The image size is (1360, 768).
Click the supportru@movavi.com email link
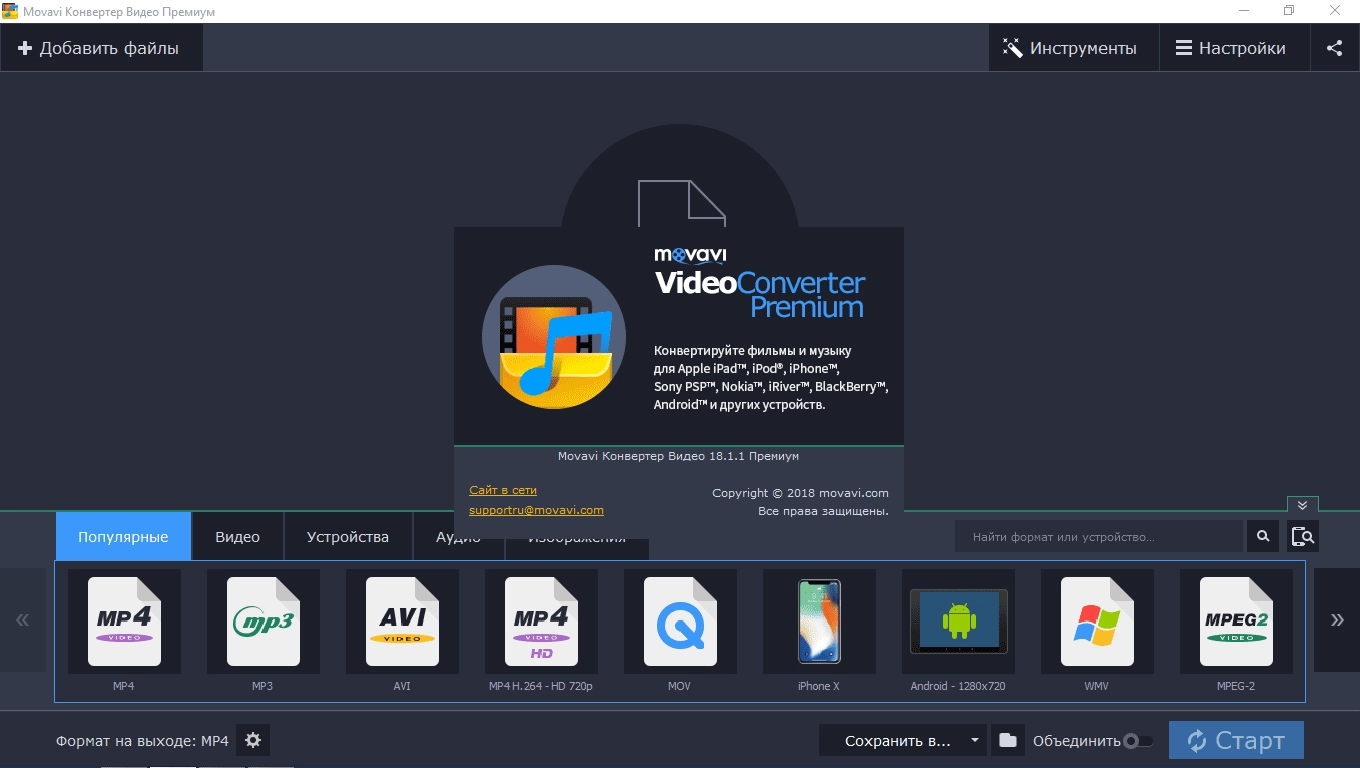click(x=536, y=510)
